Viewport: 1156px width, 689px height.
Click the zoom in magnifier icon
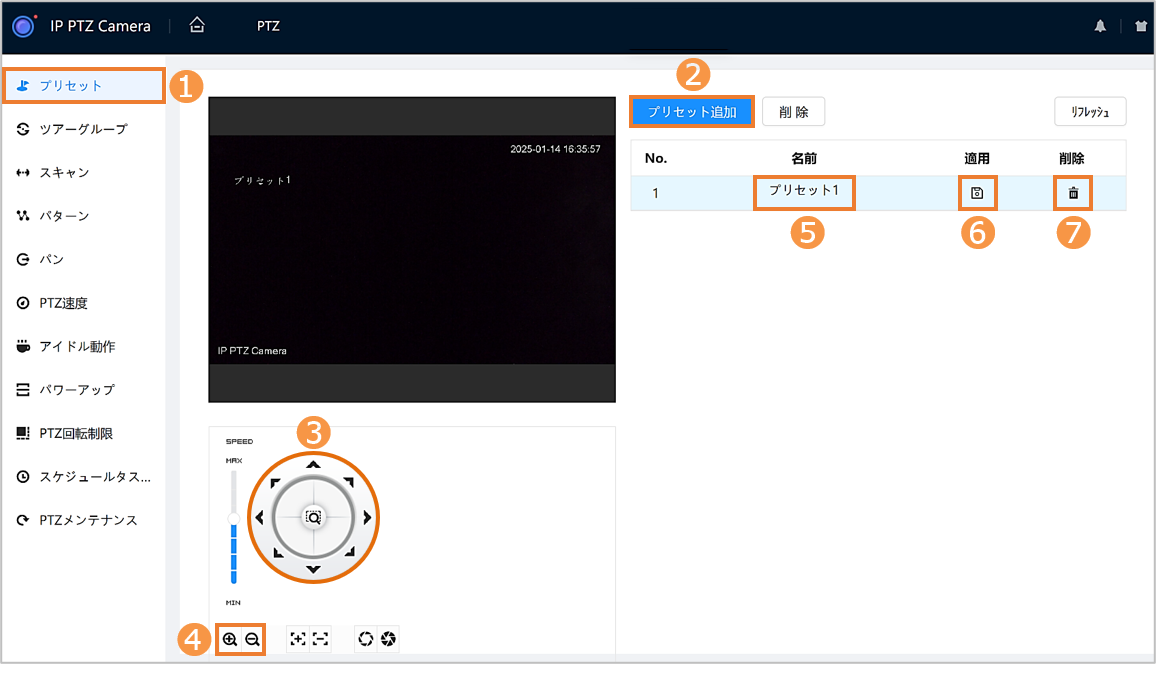point(230,639)
